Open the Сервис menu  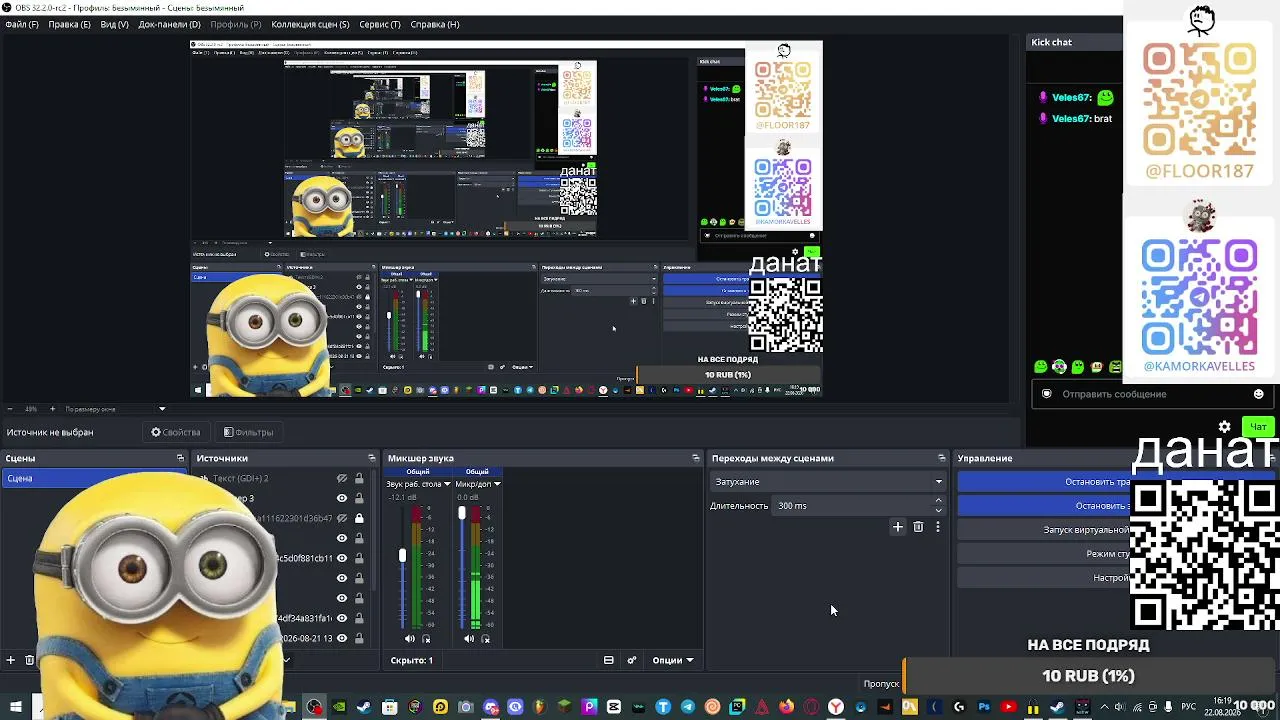point(379,24)
